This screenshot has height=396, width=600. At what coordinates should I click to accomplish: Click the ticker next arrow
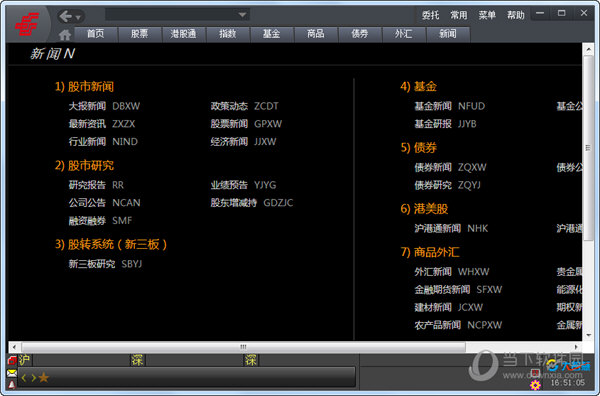pos(34,378)
